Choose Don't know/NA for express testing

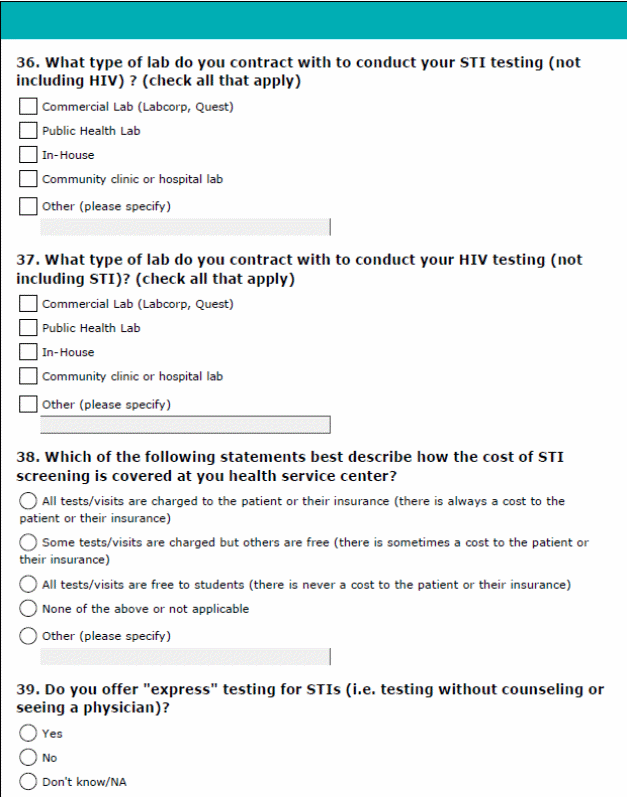coord(29,782)
